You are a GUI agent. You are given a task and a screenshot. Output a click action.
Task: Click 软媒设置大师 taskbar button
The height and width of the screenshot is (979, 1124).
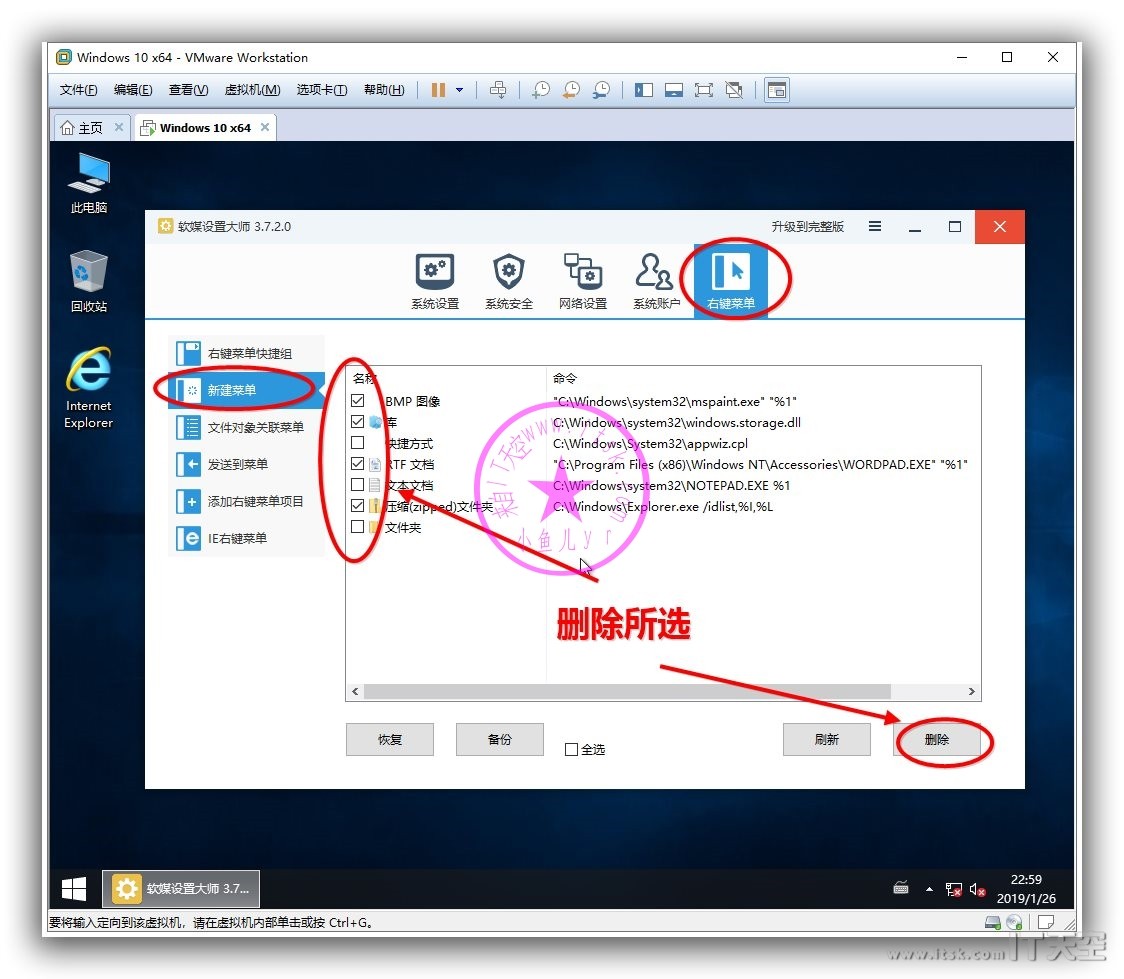(181, 889)
